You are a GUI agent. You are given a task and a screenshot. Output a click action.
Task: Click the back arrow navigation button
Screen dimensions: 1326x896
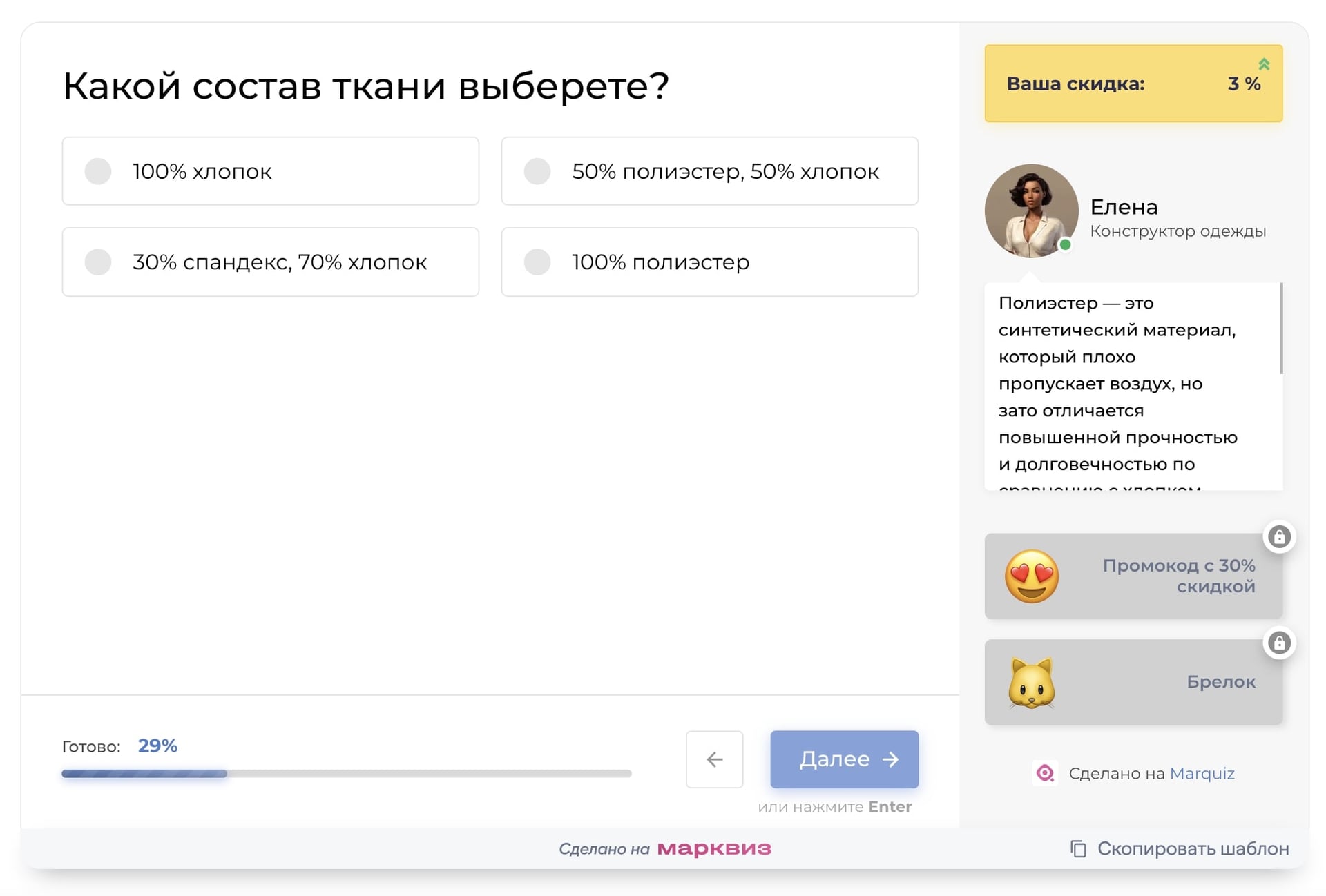pyautogui.click(x=714, y=759)
